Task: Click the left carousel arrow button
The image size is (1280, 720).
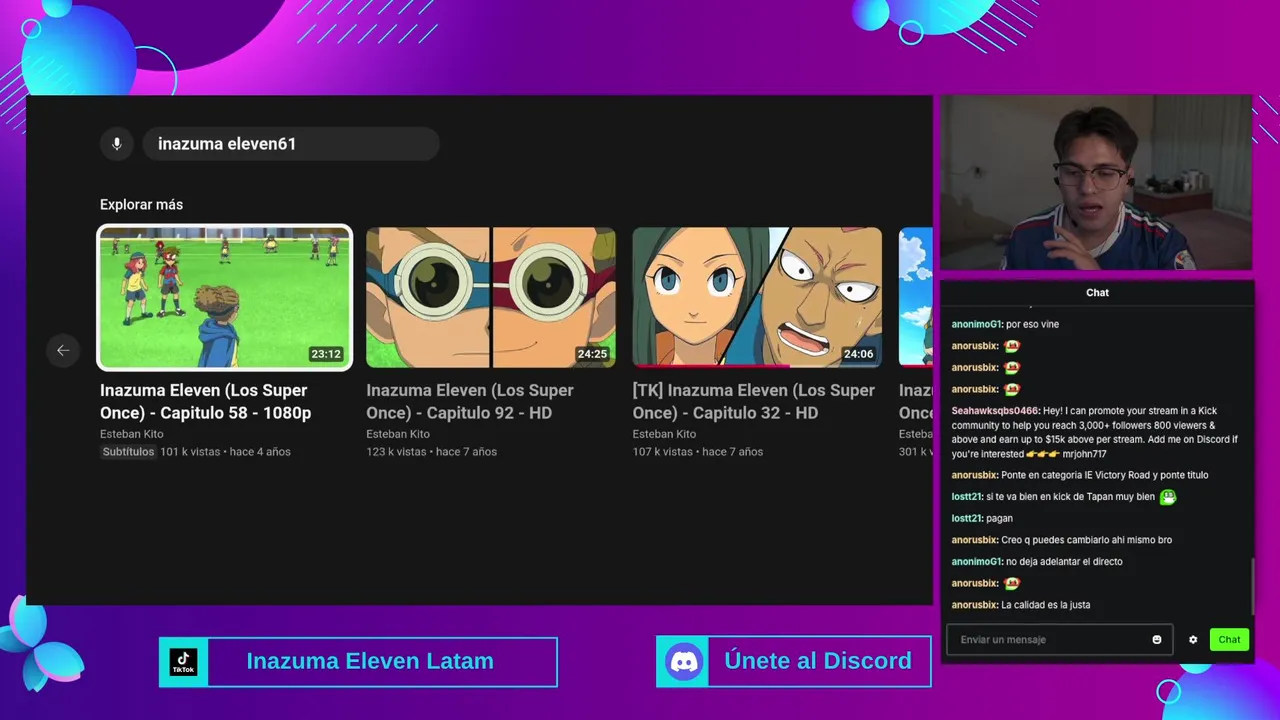Action: [x=63, y=350]
